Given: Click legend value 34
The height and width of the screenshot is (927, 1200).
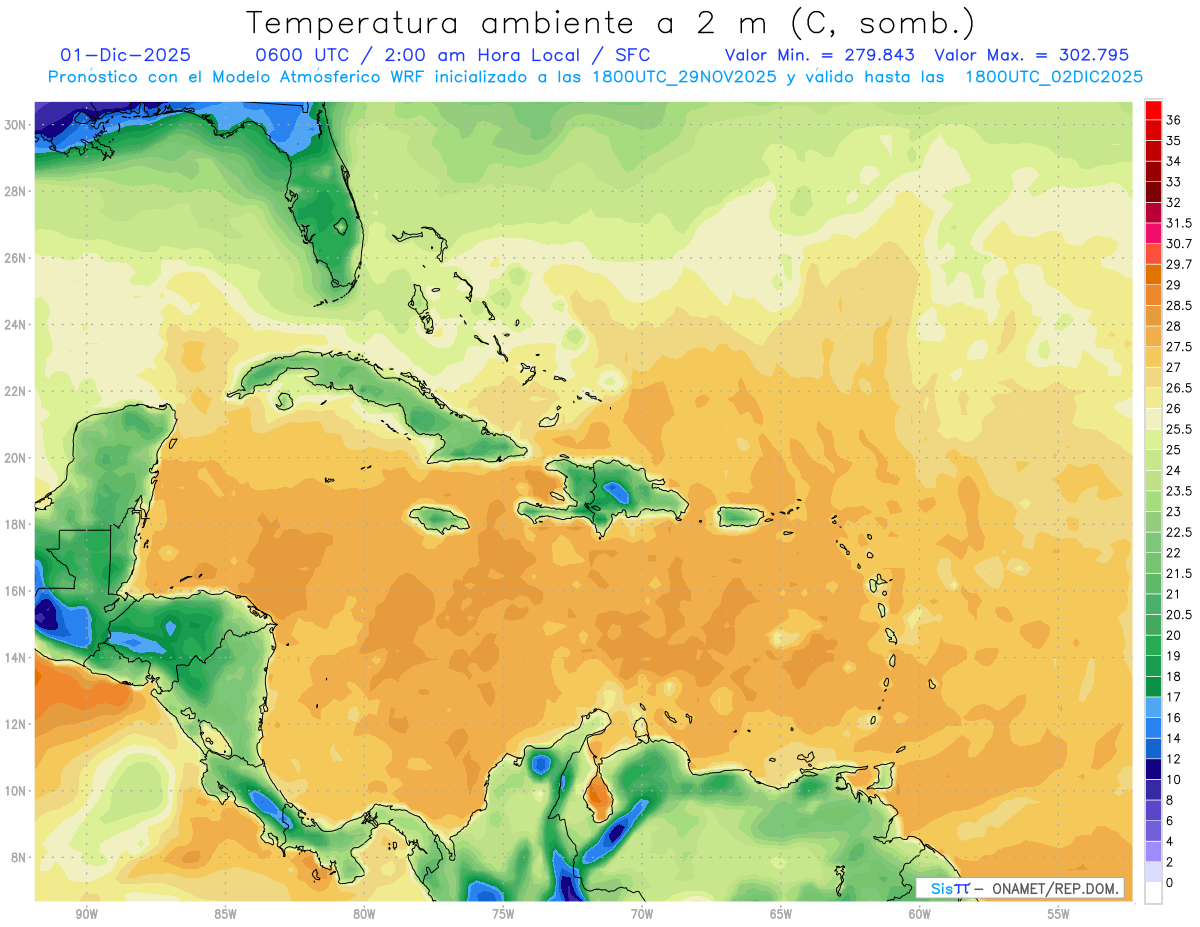Looking at the screenshot, I should point(1173,161).
